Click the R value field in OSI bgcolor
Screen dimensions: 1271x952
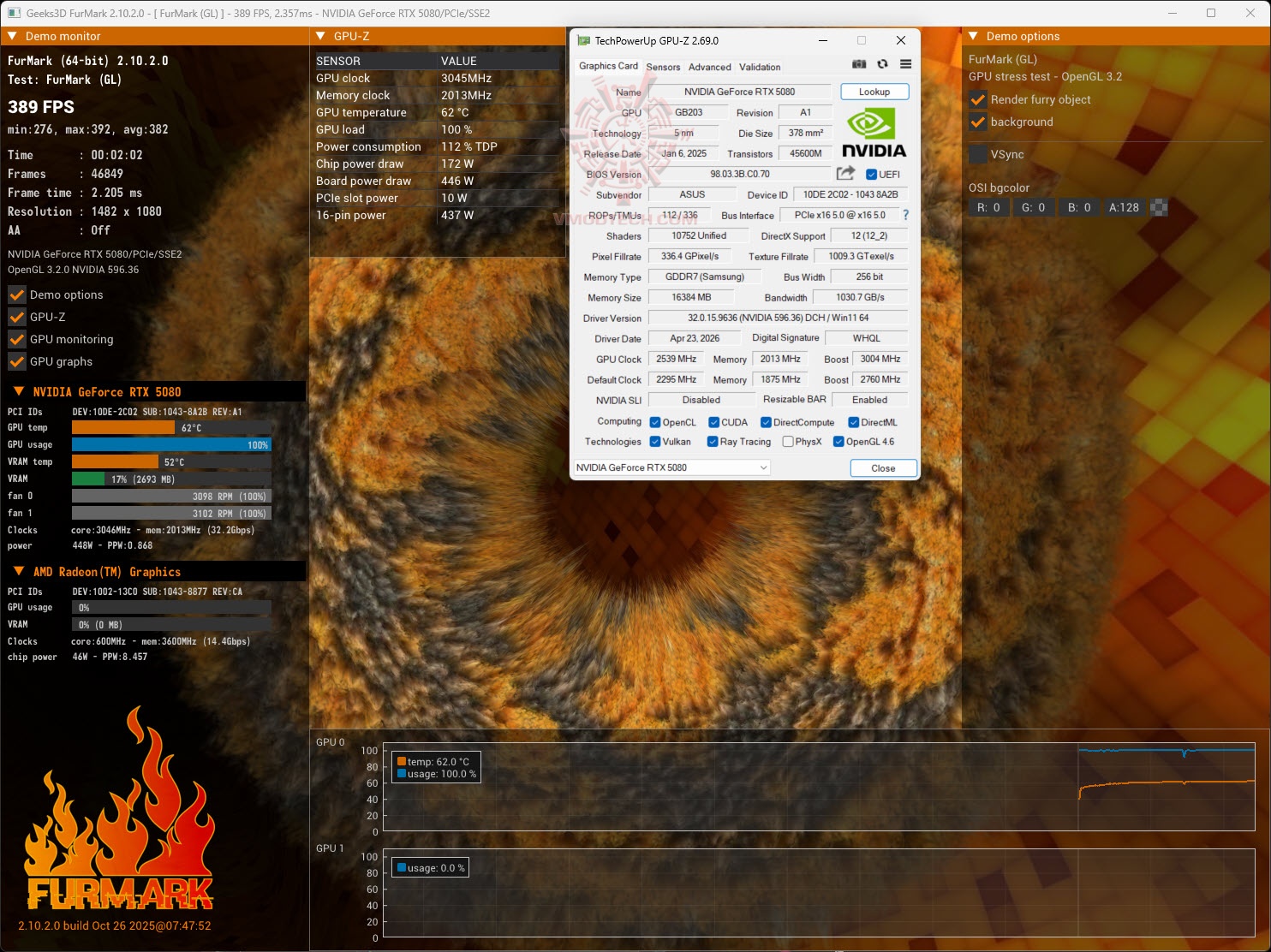988,207
